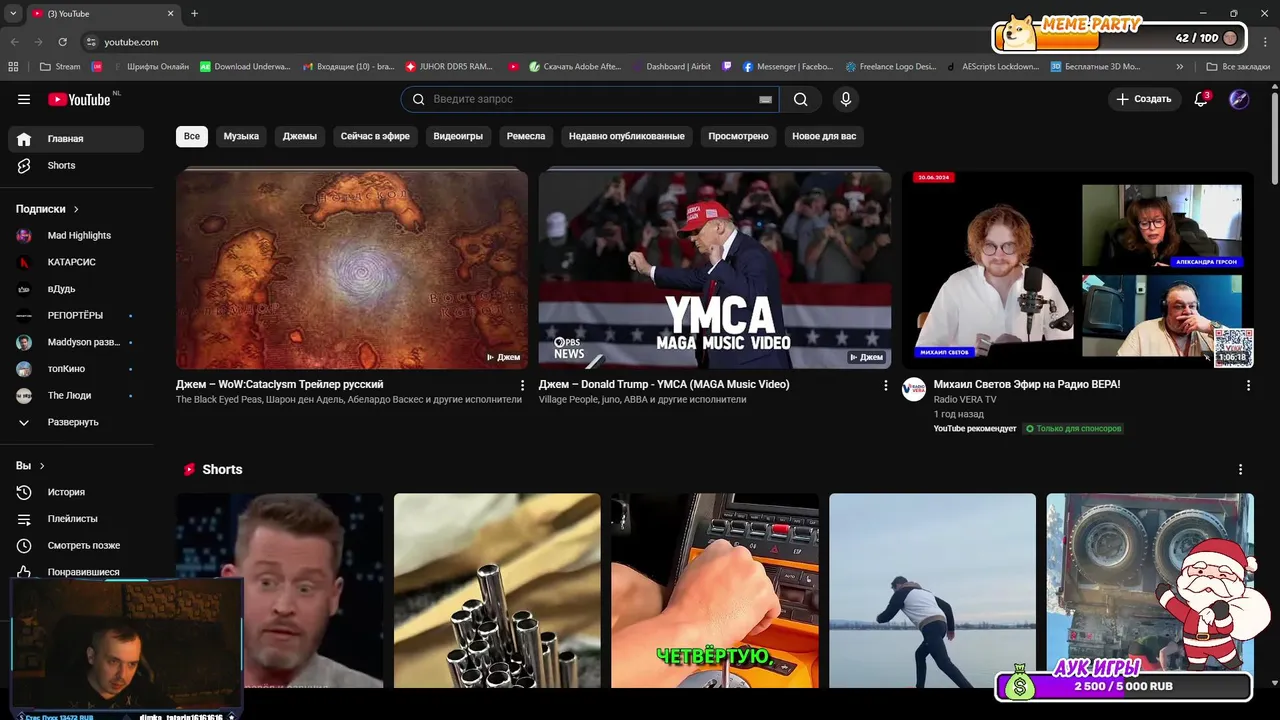
Task: Focus the Введите запрос search field
Action: (x=590, y=99)
